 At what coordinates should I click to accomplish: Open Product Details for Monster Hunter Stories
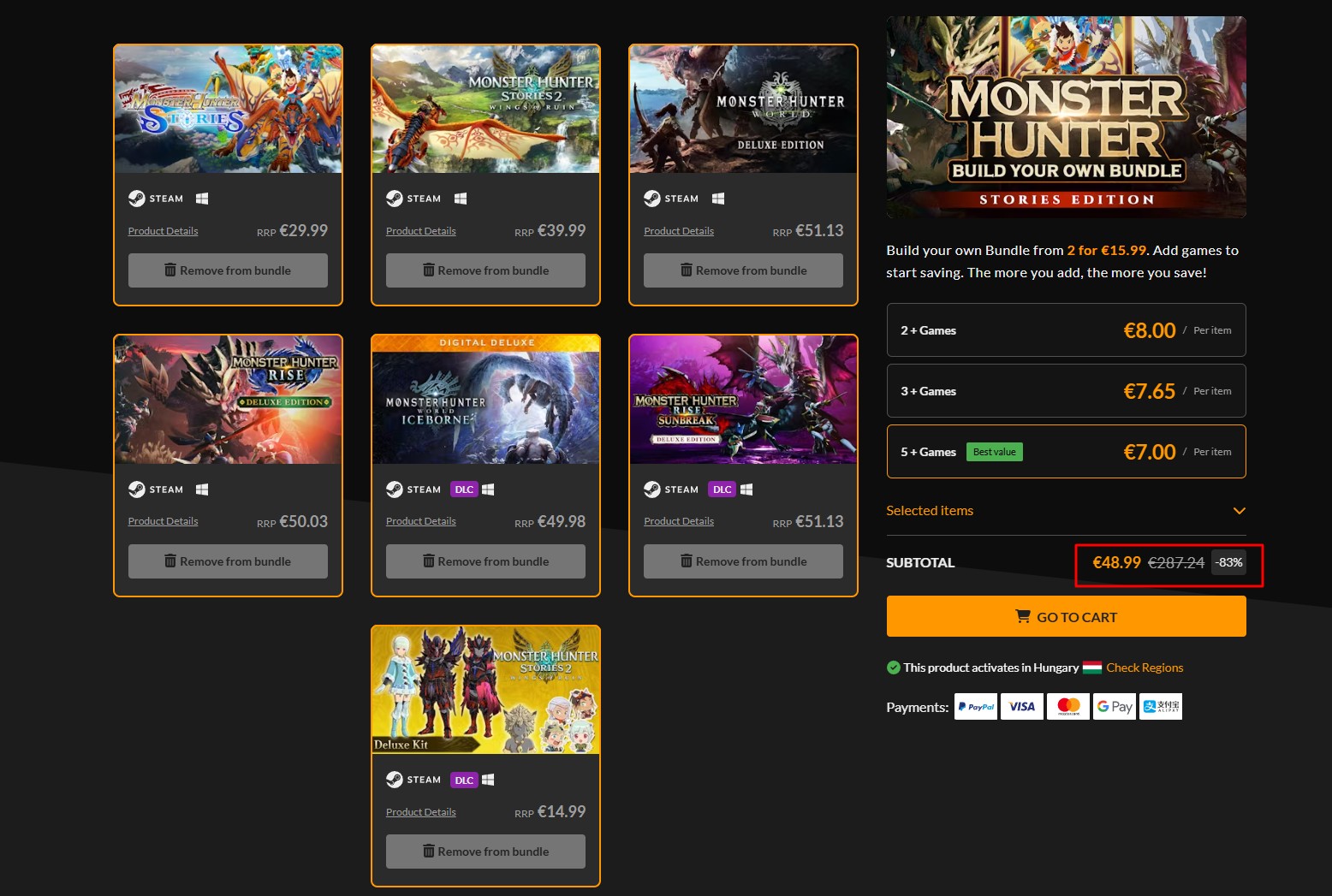(x=163, y=231)
